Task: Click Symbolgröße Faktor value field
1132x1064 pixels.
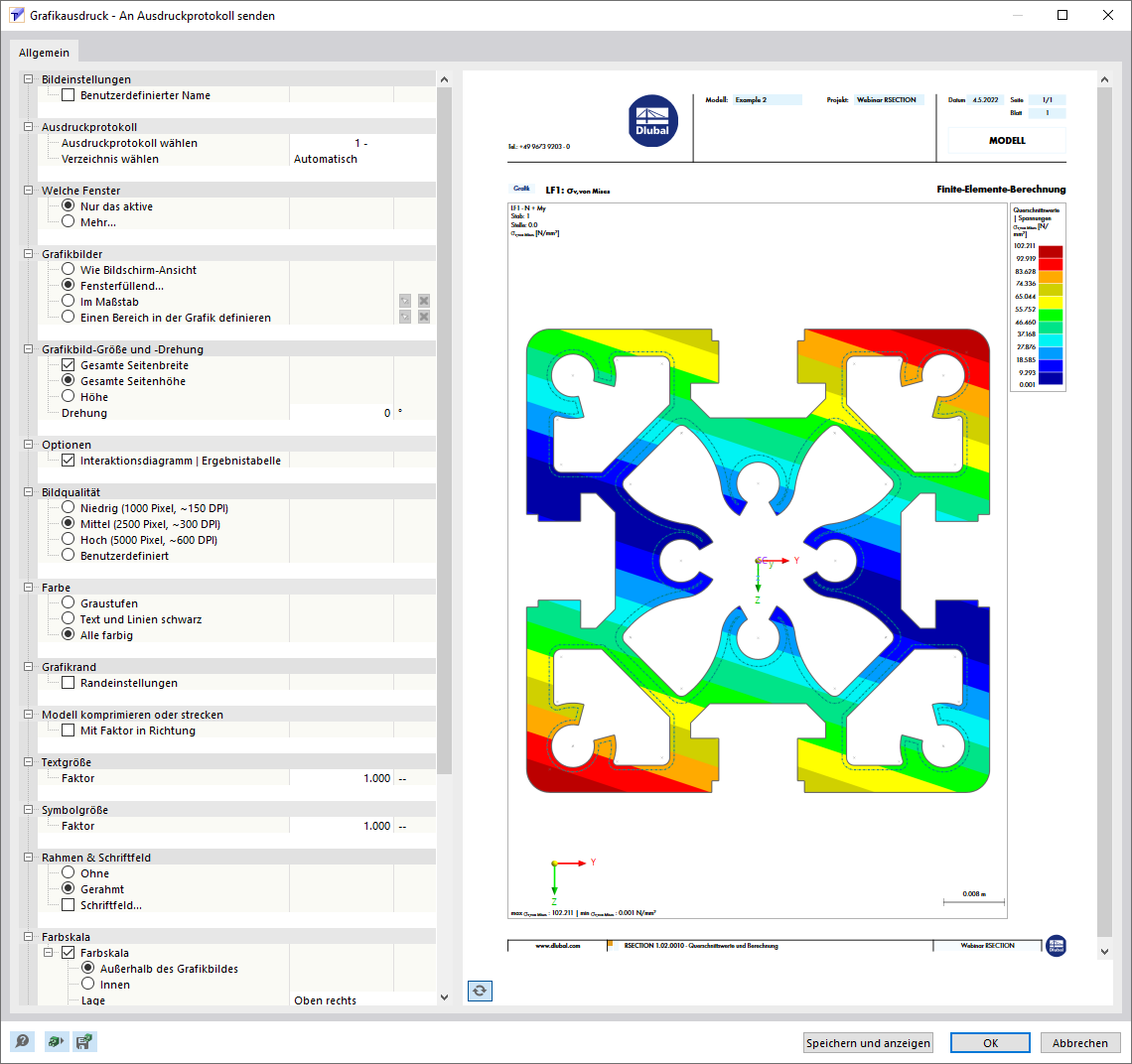Action: (342, 825)
